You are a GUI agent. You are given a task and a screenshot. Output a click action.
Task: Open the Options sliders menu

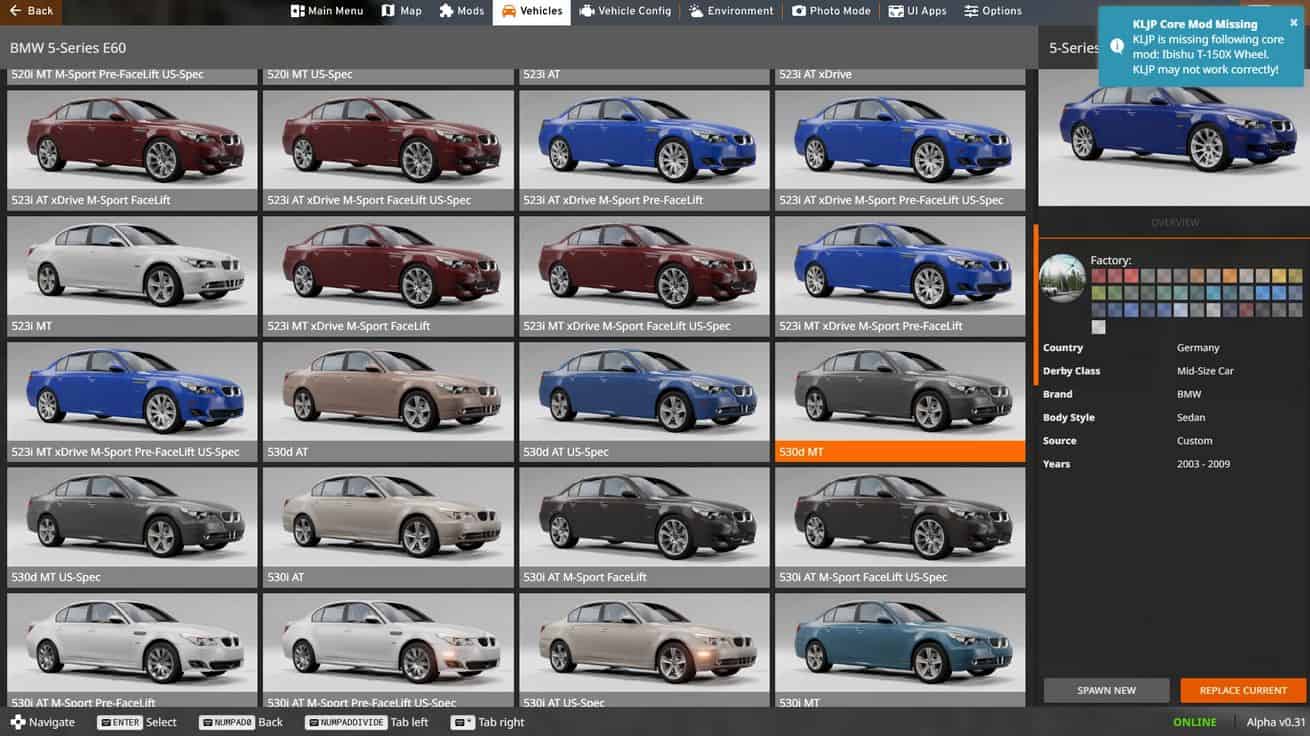[993, 11]
